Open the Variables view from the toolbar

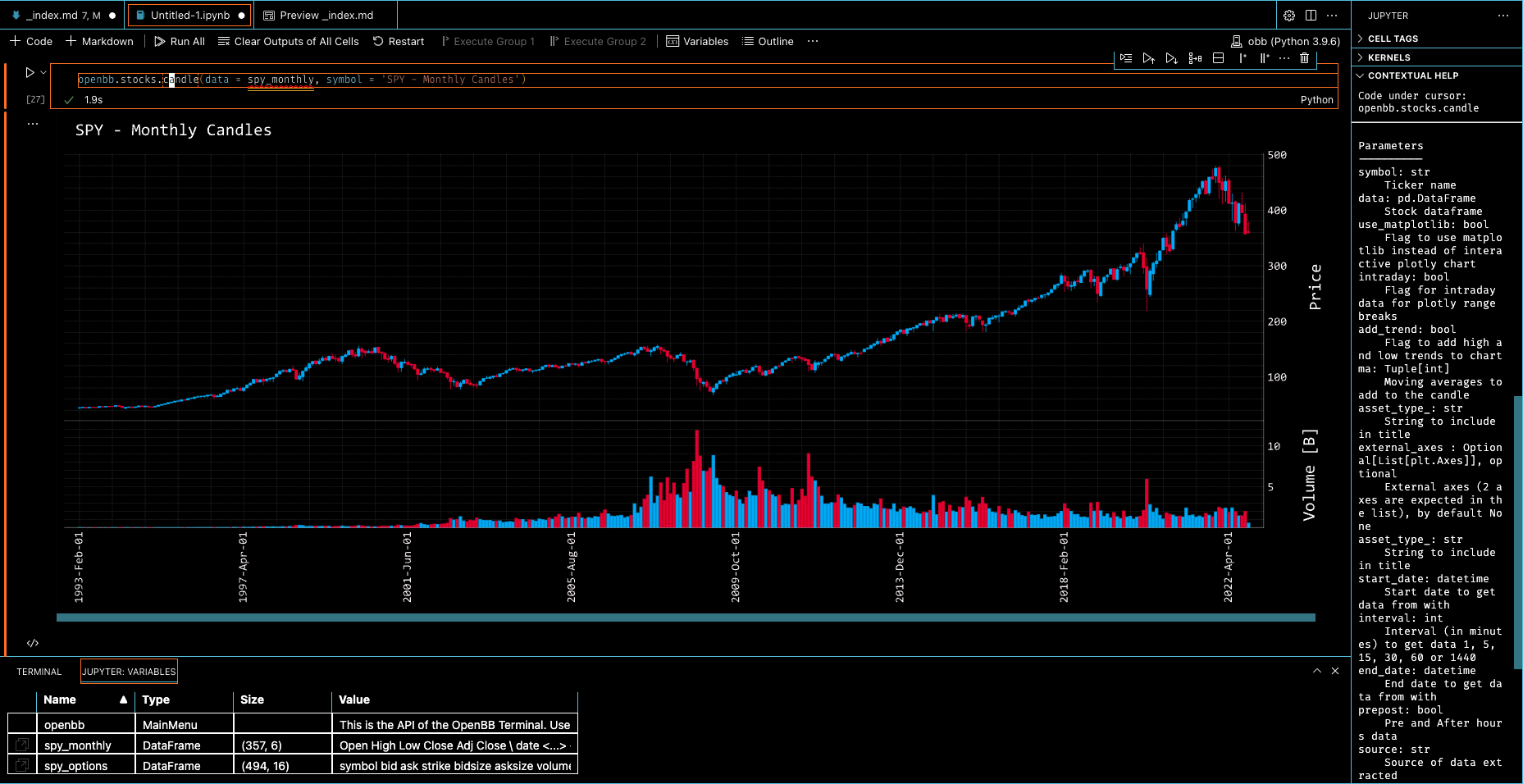pyautogui.click(x=697, y=41)
